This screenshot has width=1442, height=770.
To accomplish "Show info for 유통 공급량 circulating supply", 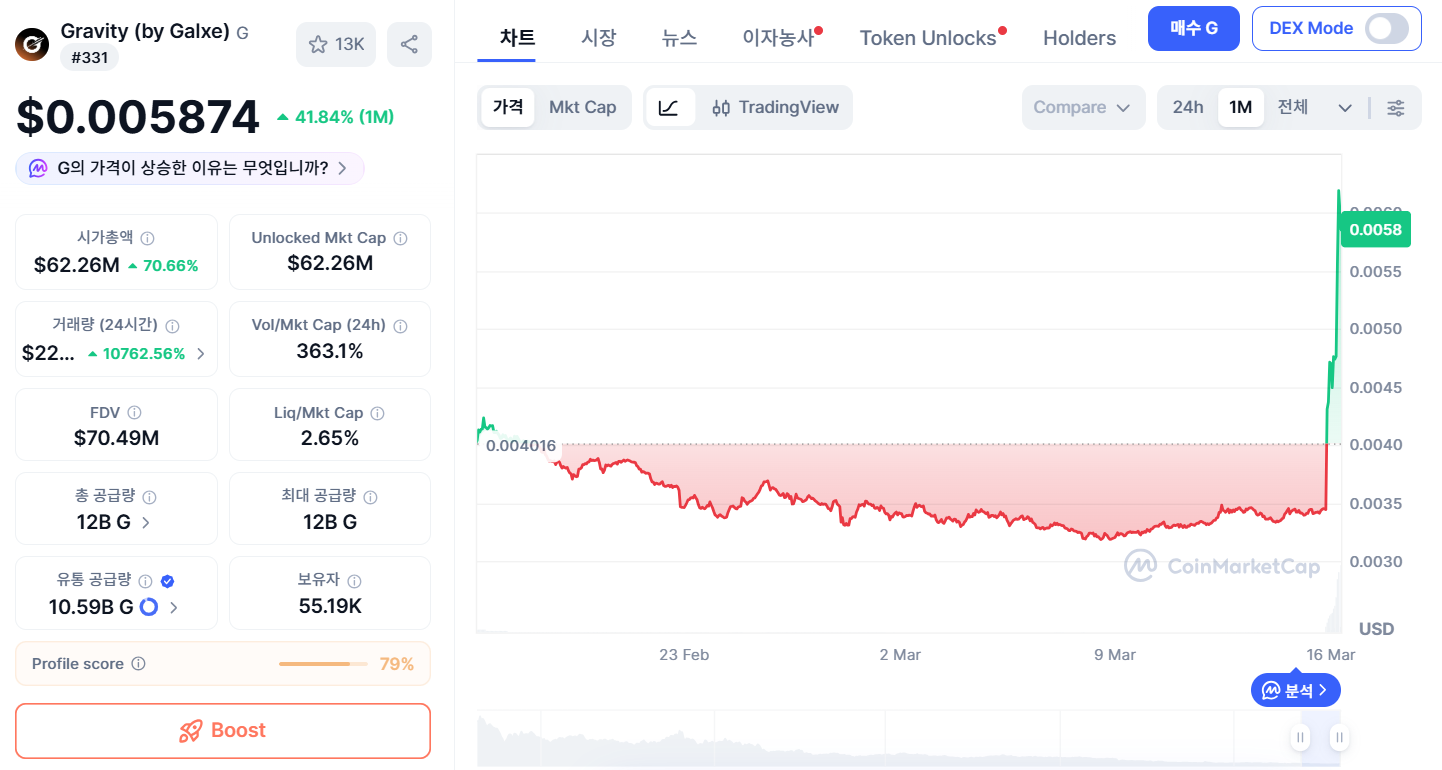I will point(145,581).
